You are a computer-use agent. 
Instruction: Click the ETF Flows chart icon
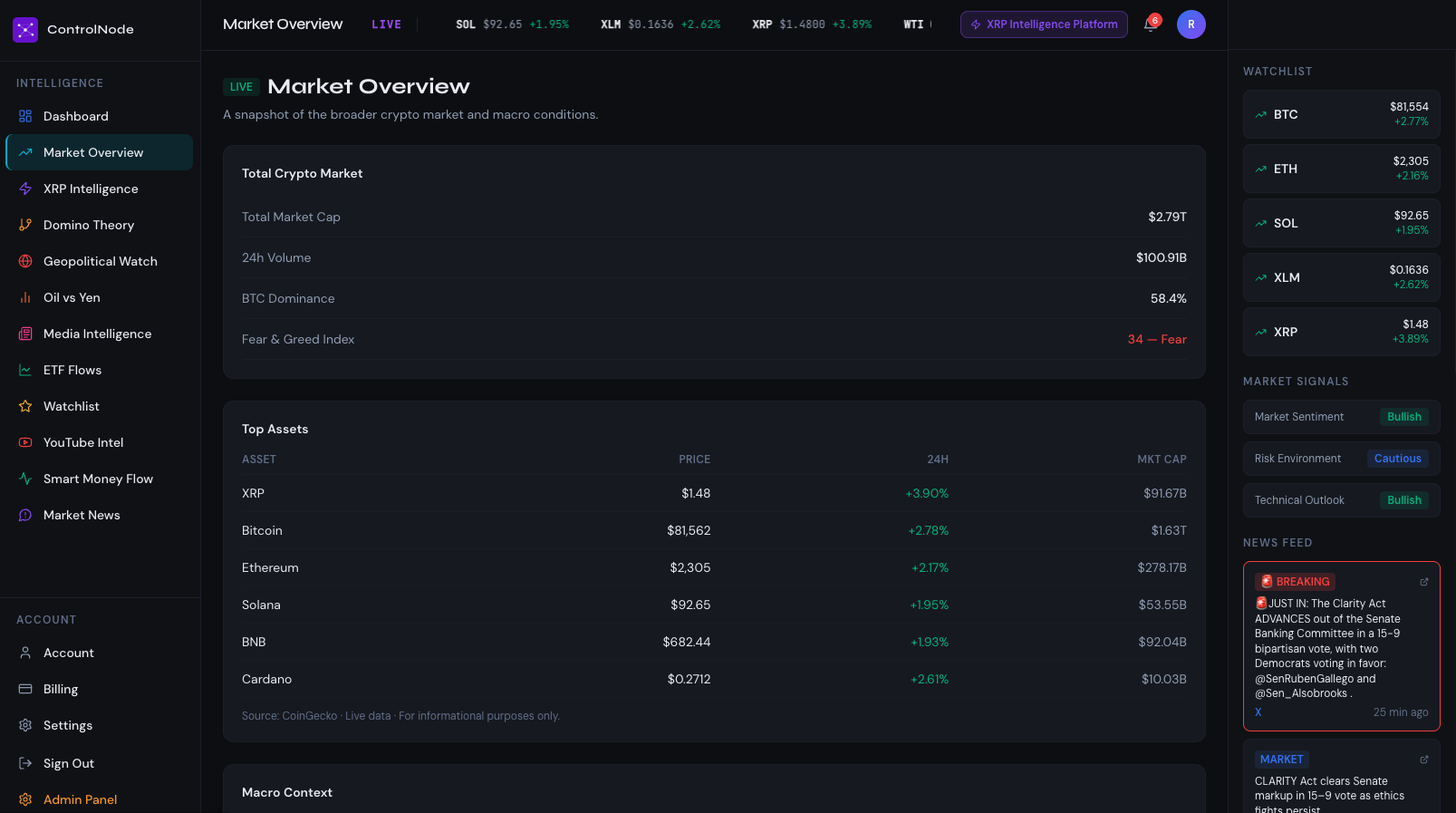25,370
